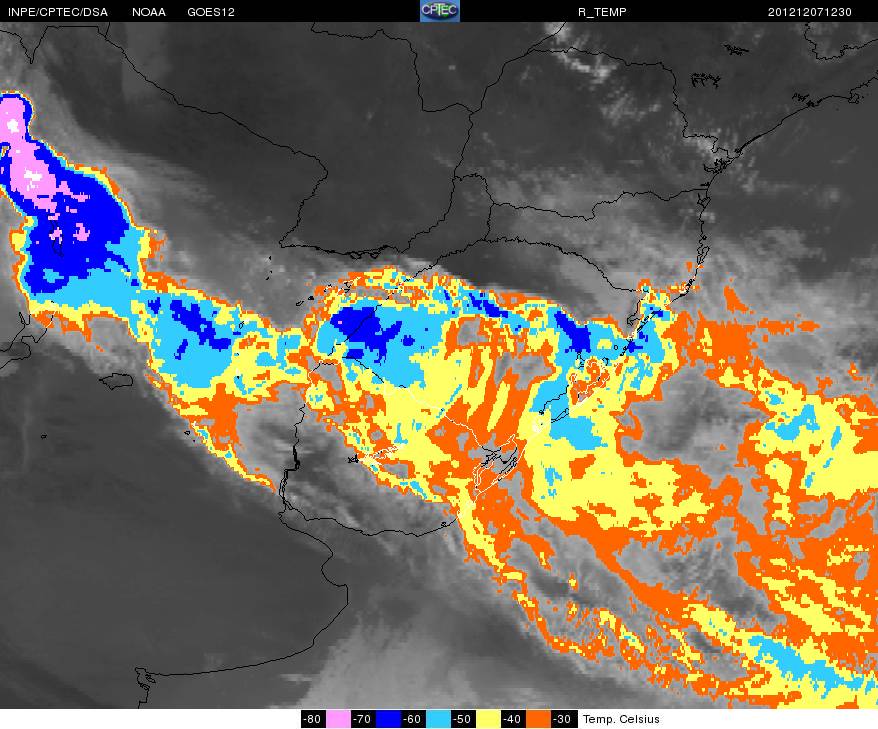Click the yellow legend color swatch
Viewport: 878px width, 729px height.
coord(488,719)
